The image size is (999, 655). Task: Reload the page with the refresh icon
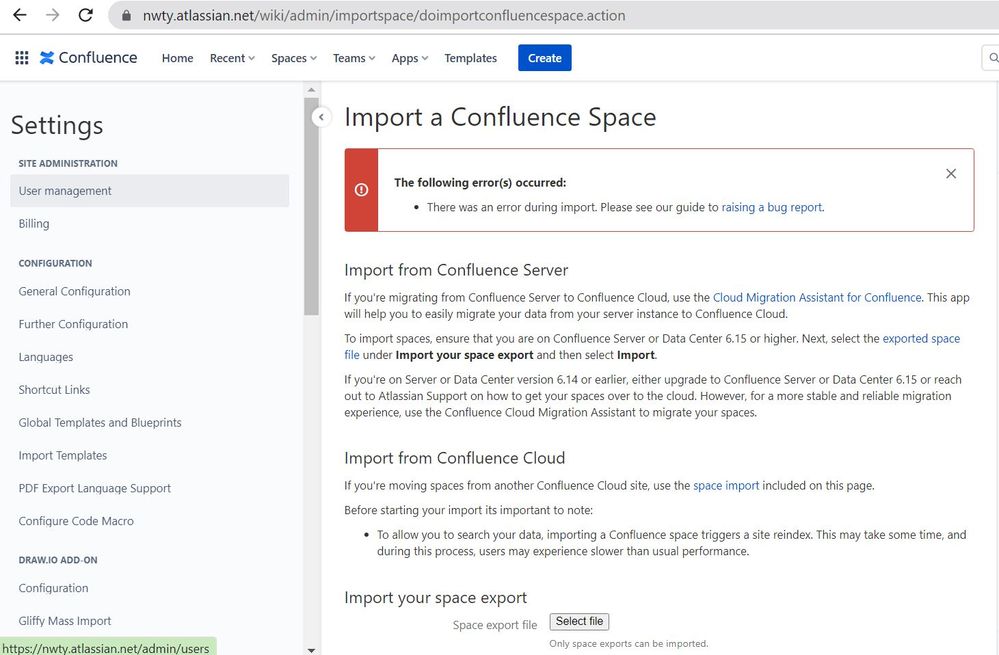(86, 15)
